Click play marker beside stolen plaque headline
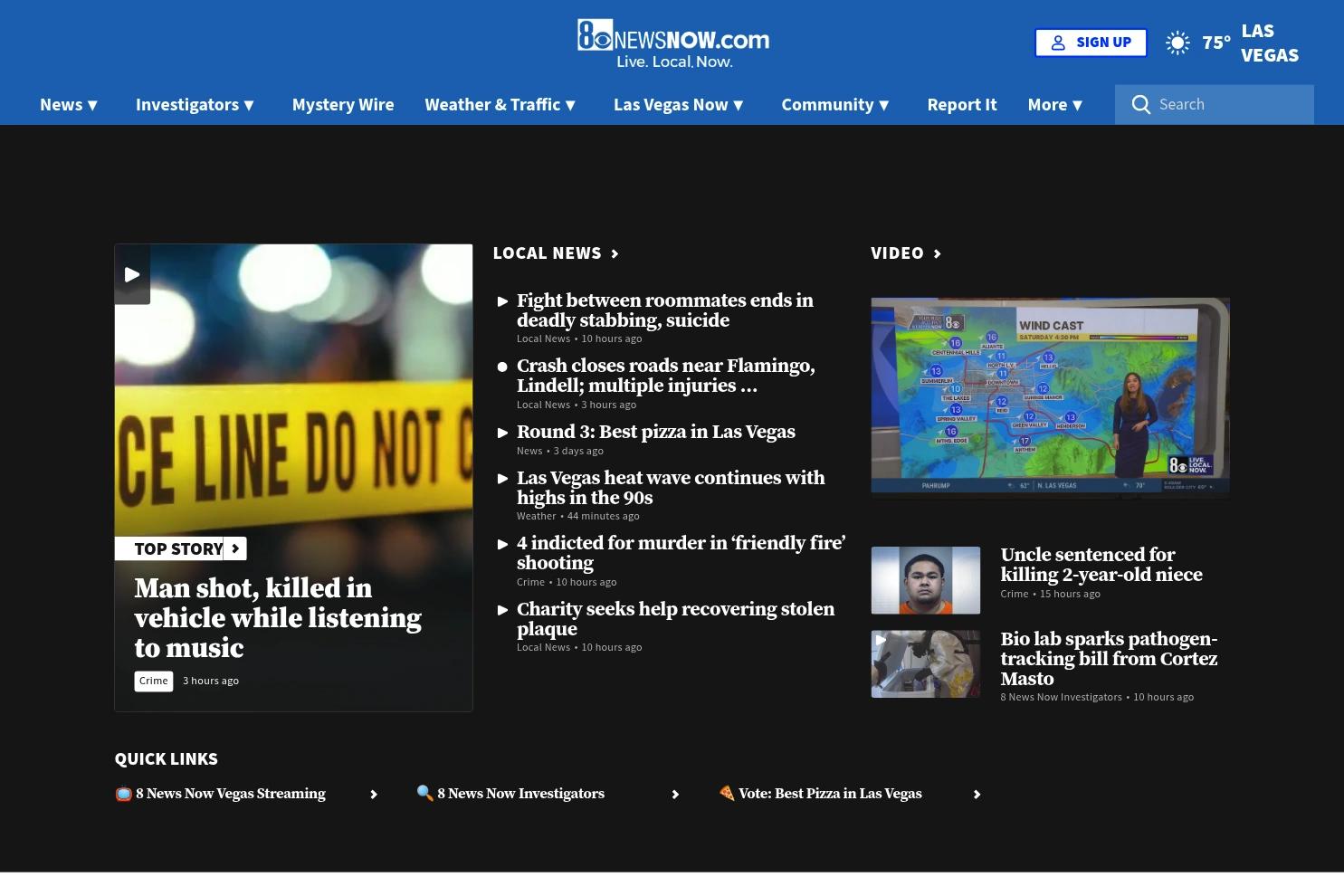 pyautogui.click(x=502, y=610)
